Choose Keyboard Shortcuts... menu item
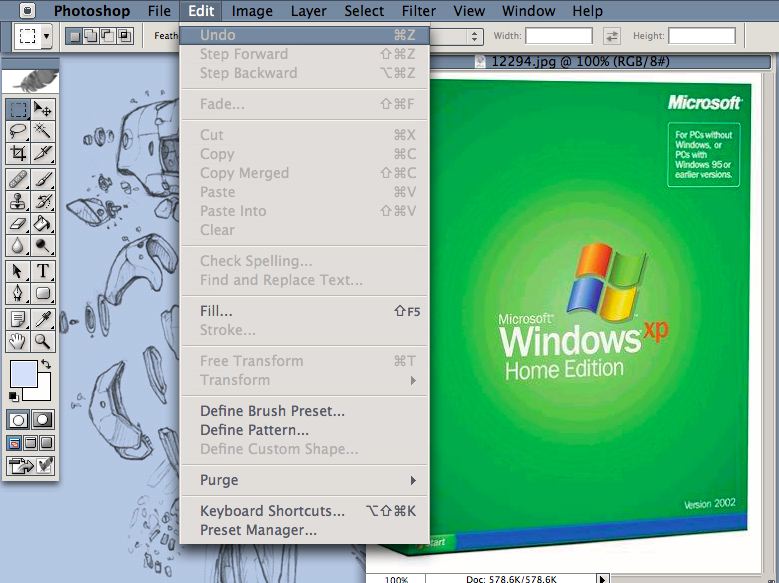Image resolution: width=779 pixels, height=583 pixels. point(304,511)
